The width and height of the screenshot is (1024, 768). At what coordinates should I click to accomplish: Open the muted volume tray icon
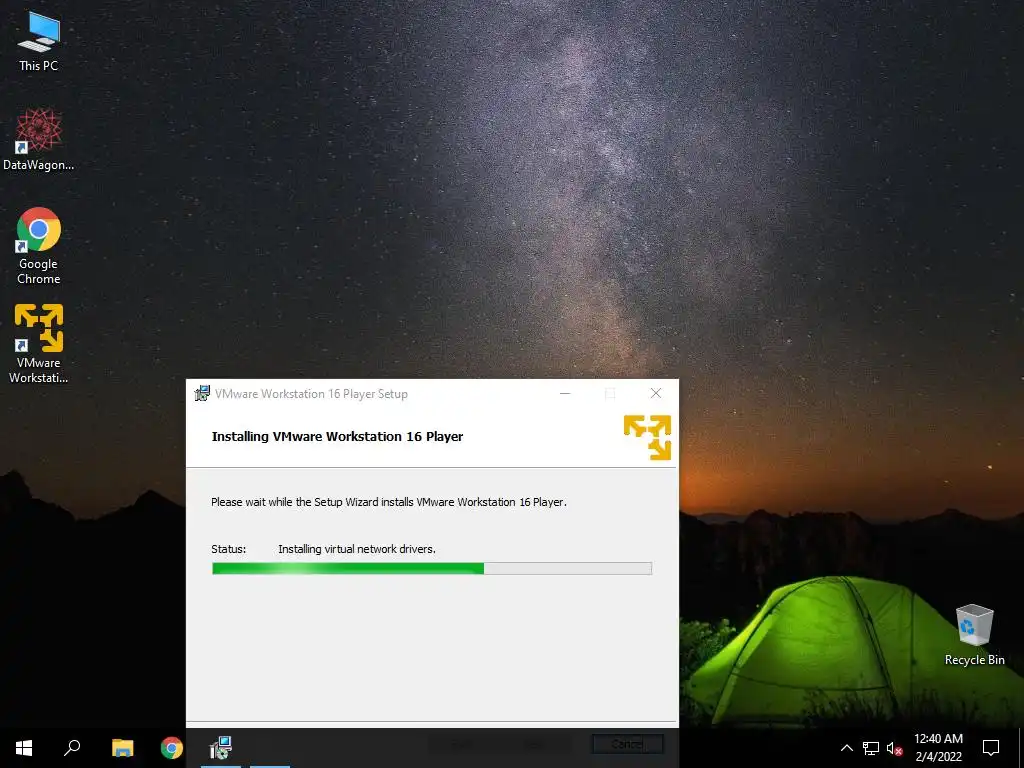[x=894, y=748]
